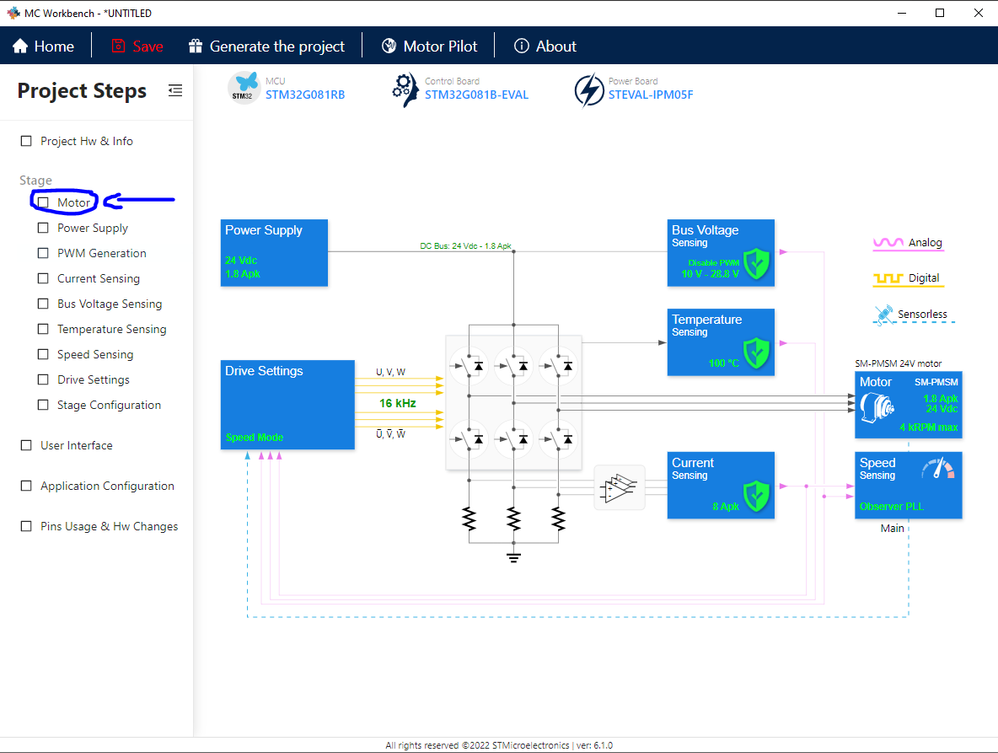Click the "DC Bus: 24 Vdc - 1.8 Apk" label
This screenshot has width=998, height=753.
(466, 246)
